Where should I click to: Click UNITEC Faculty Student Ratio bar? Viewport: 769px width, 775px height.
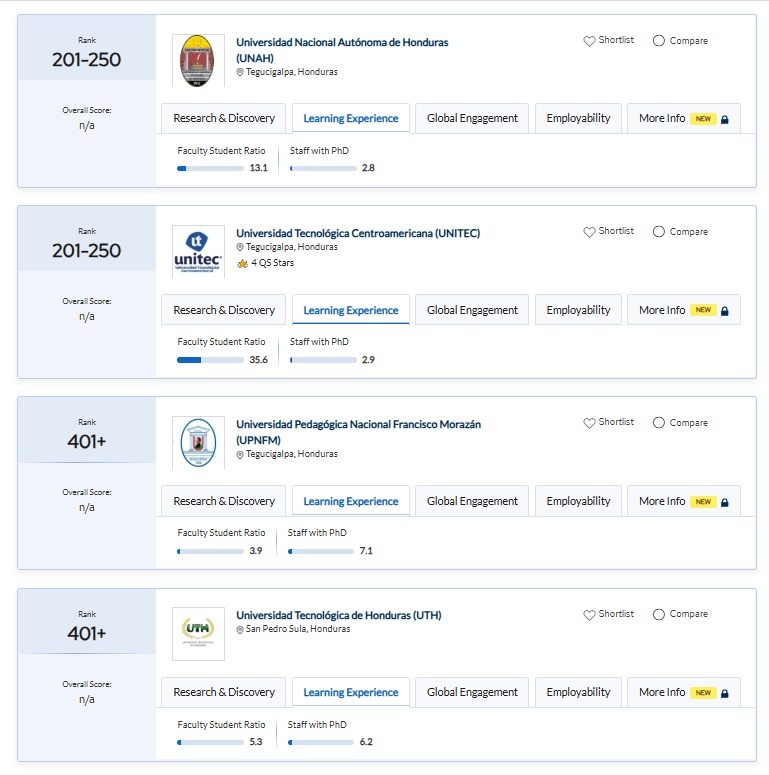[210, 360]
